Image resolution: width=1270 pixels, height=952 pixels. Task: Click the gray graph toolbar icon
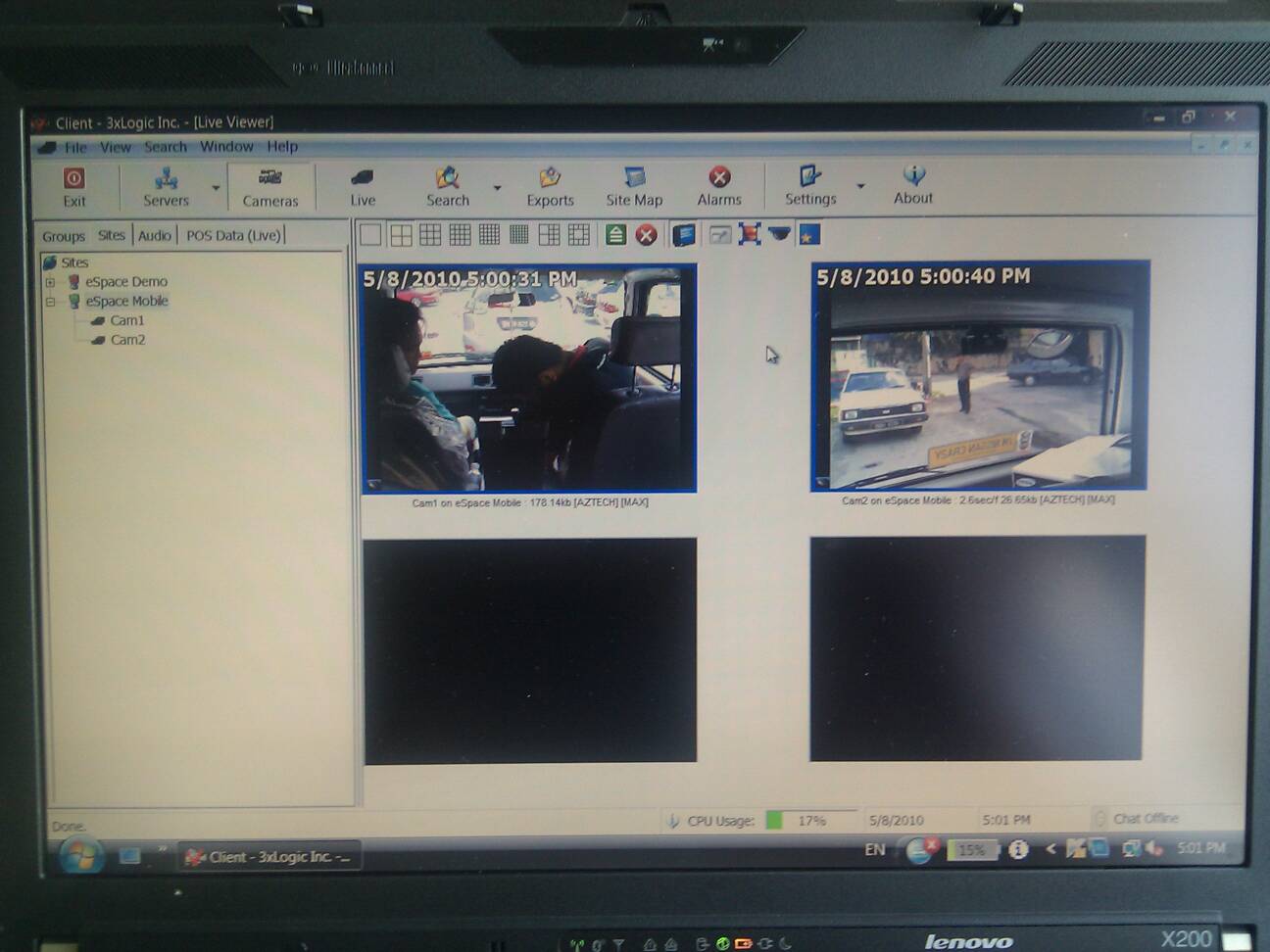pyautogui.click(x=719, y=234)
